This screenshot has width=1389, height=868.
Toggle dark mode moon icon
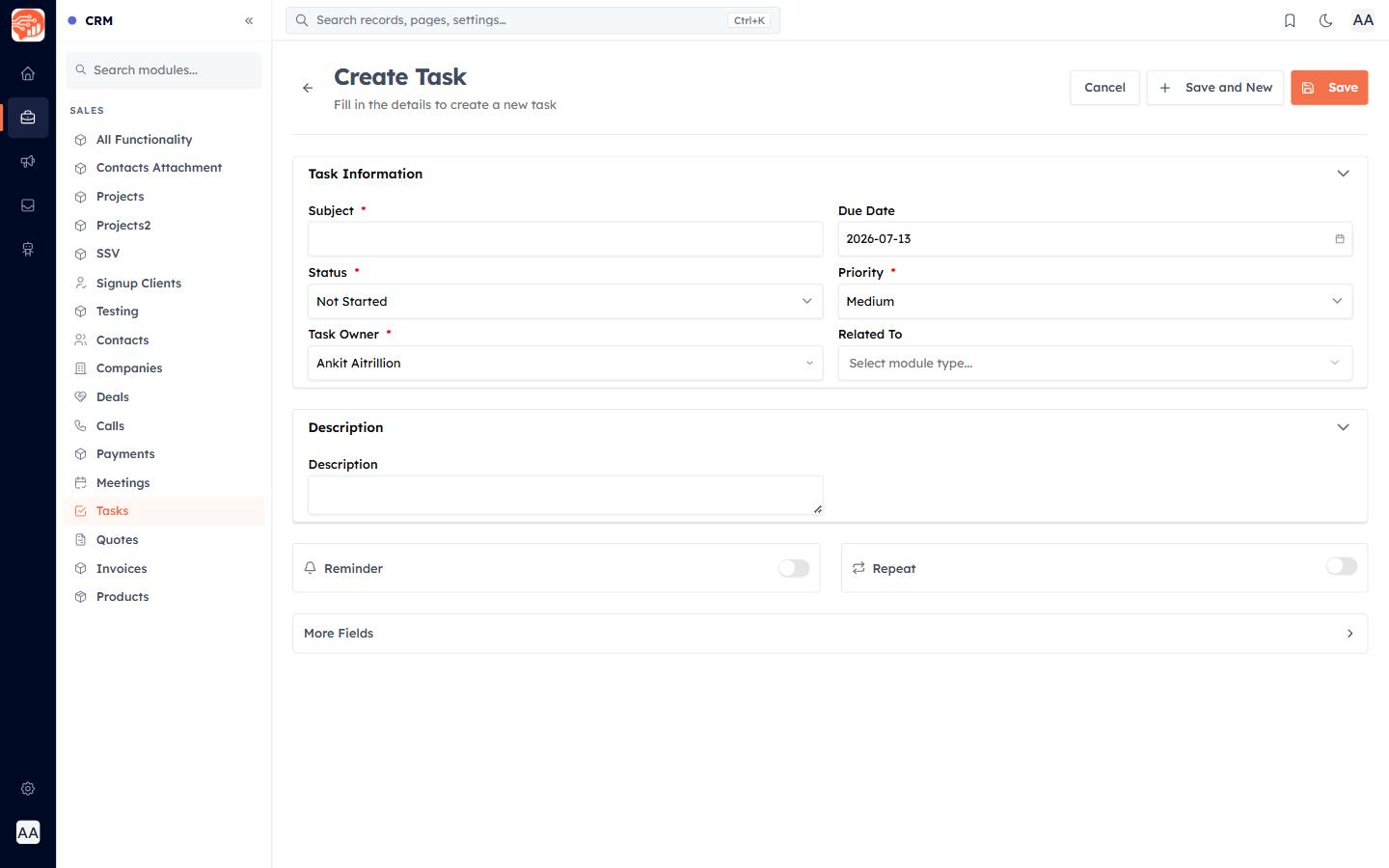click(1326, 20)
